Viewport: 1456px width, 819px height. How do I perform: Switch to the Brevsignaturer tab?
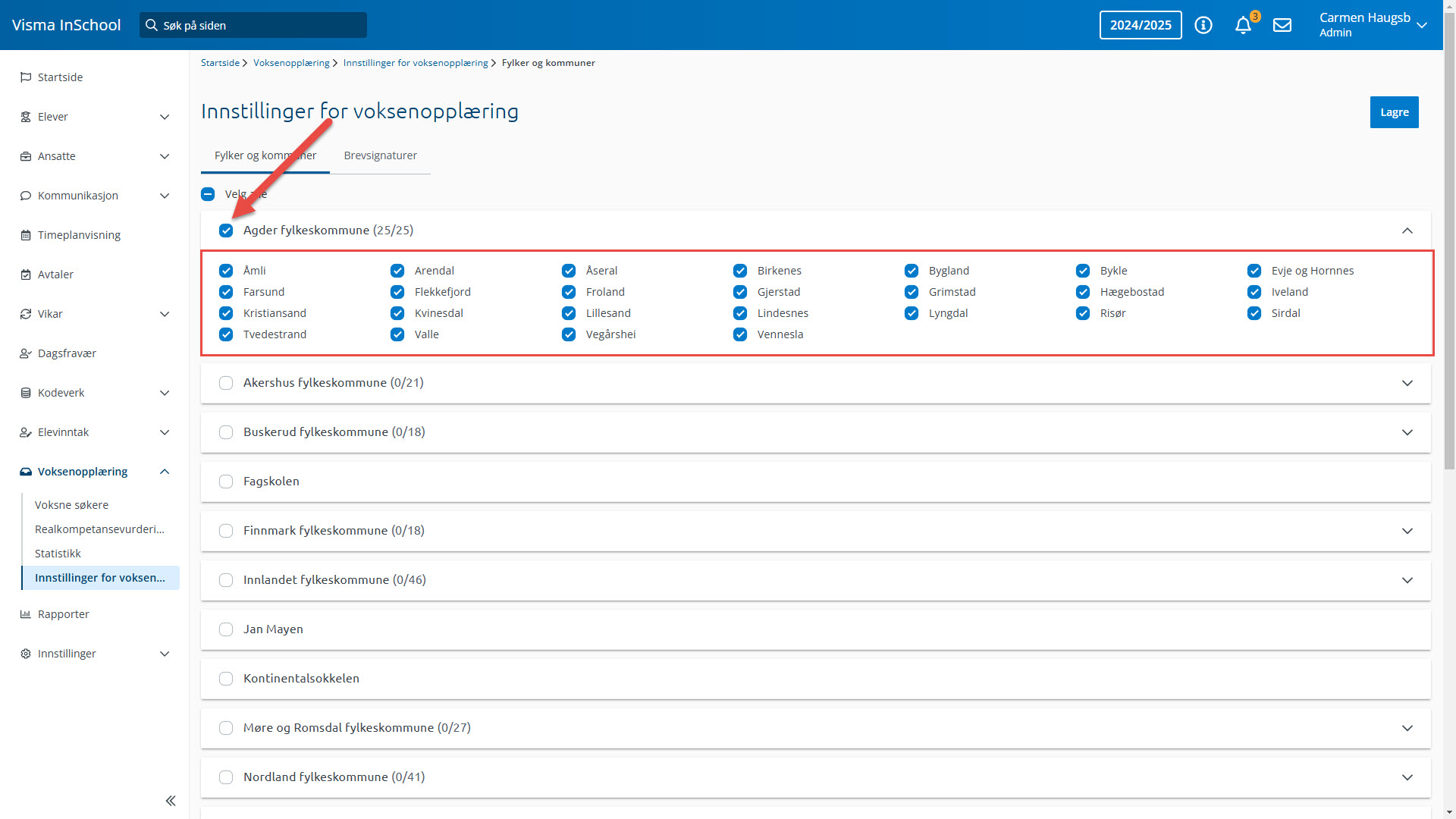pyautogui.click(x=380, y=155)
